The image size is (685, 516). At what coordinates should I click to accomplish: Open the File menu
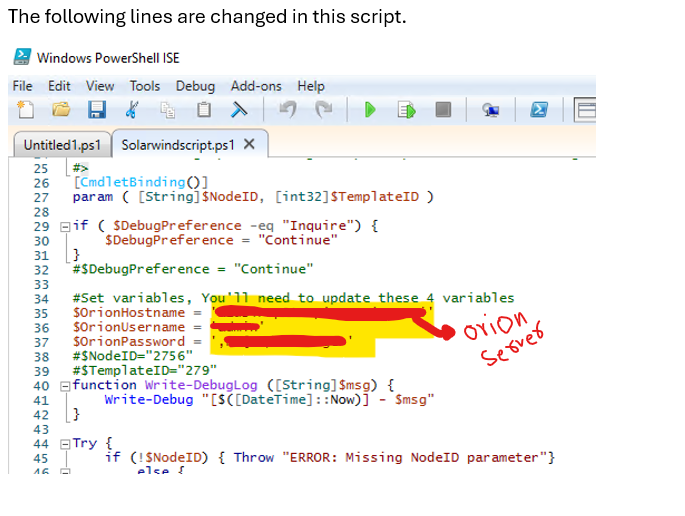[22, 86]
